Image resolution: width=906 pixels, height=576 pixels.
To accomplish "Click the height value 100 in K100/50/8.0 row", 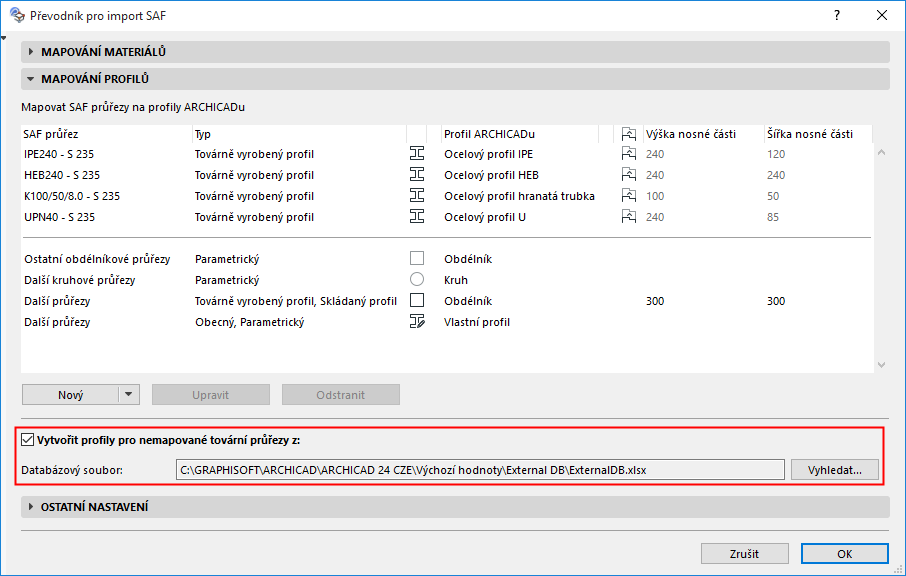I will (655, 196).
